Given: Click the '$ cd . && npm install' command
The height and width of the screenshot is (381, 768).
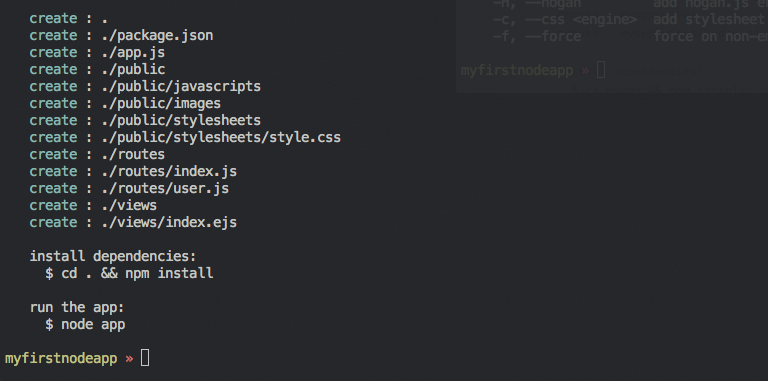Looking at the screenshot, I should point(129,273).
